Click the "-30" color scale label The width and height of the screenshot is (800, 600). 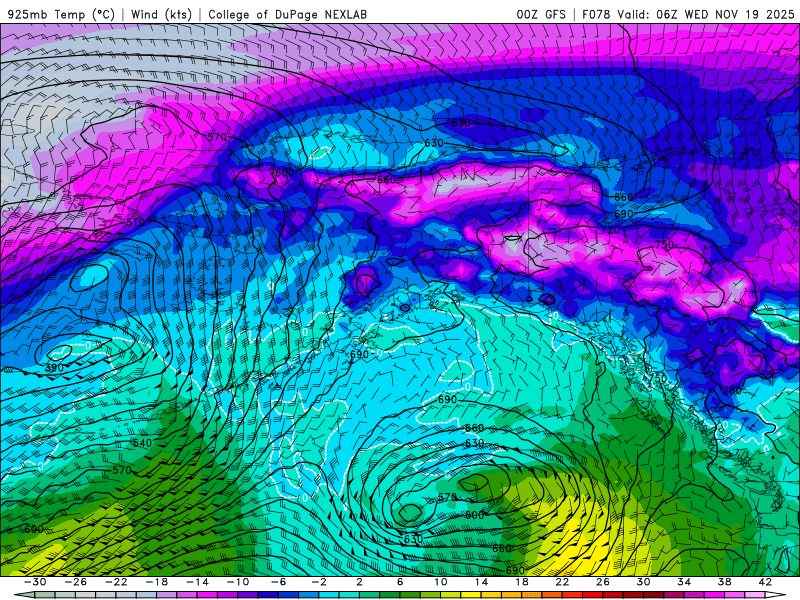pyautogui.click(x=35, y=582)
